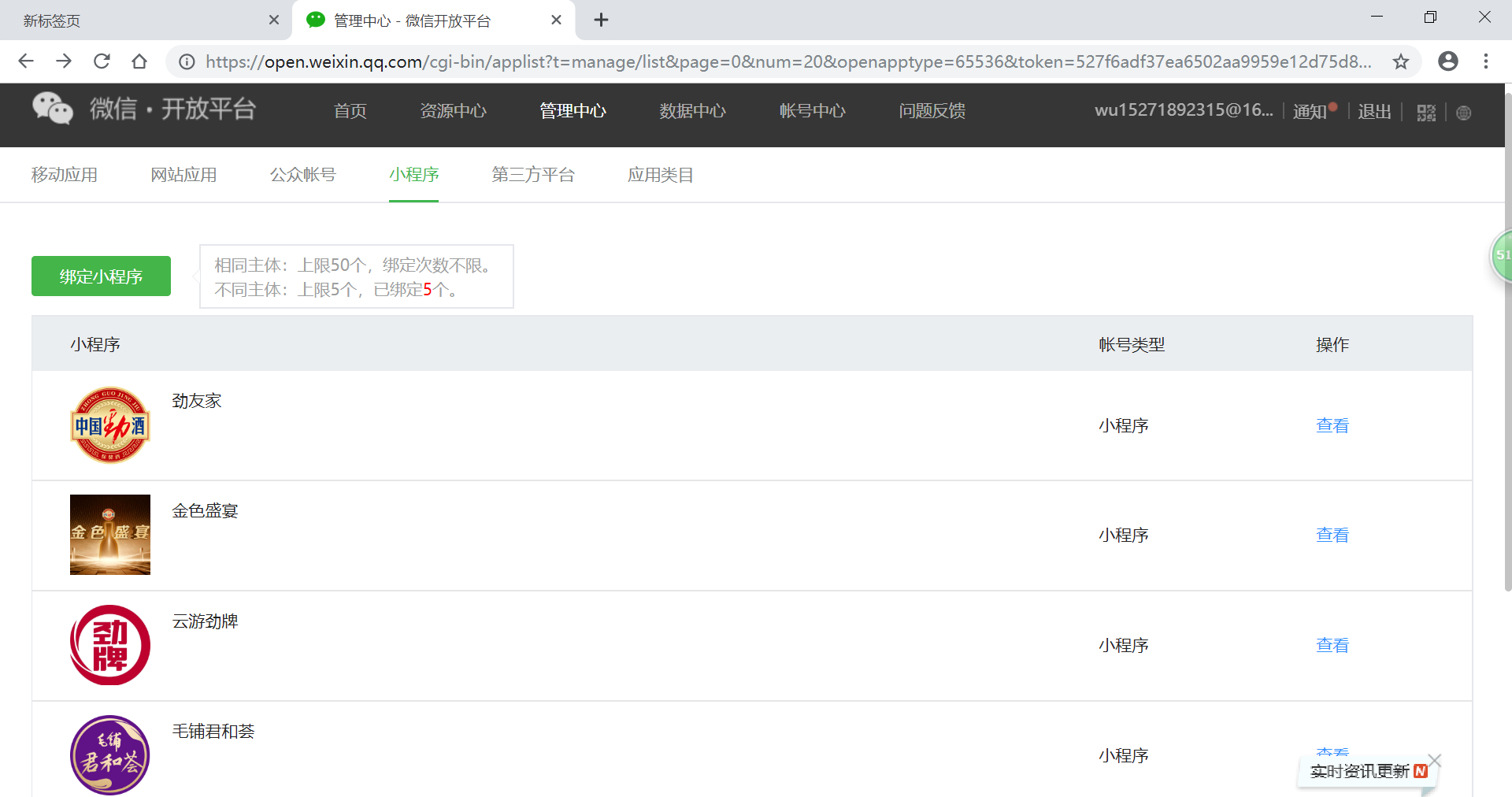1512x797 pixels.
Task: Go forward in browser history
Action: pyautogui.click(x=64, y=61)
